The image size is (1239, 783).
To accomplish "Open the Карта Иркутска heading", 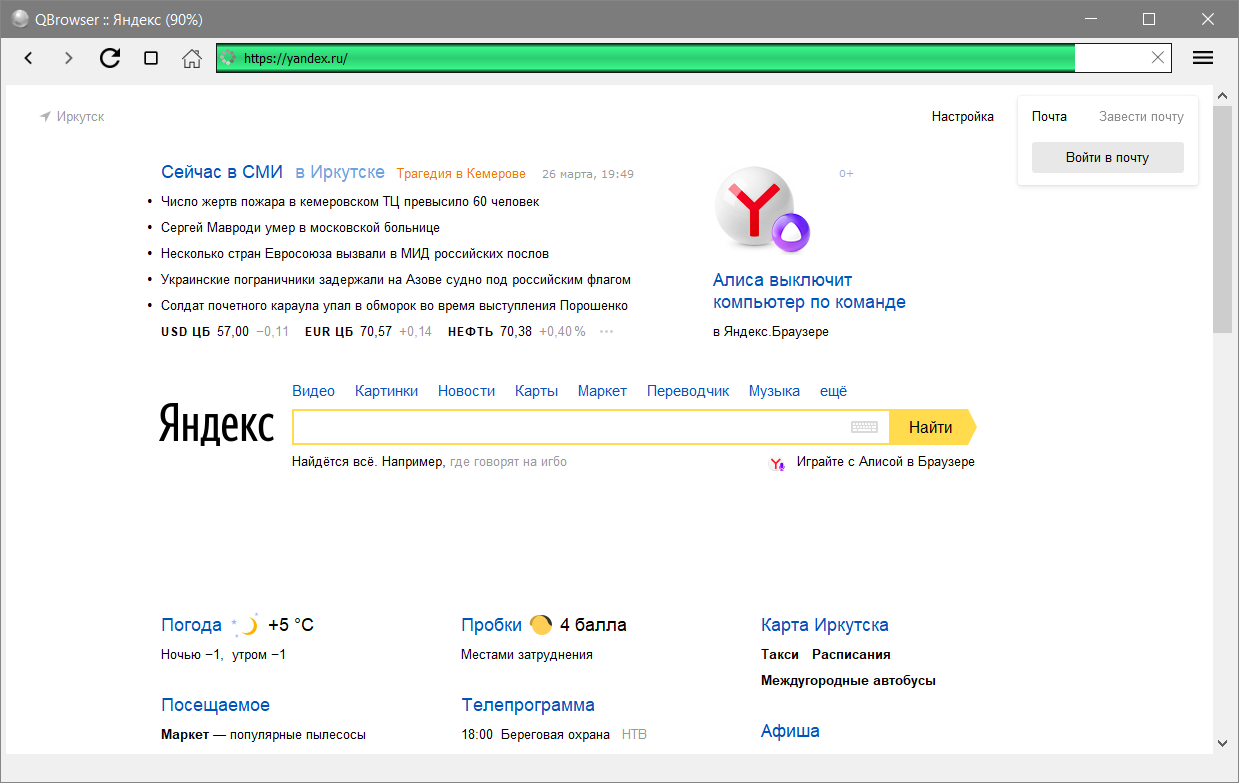I will pyautogui.click(x=825, y=625).
